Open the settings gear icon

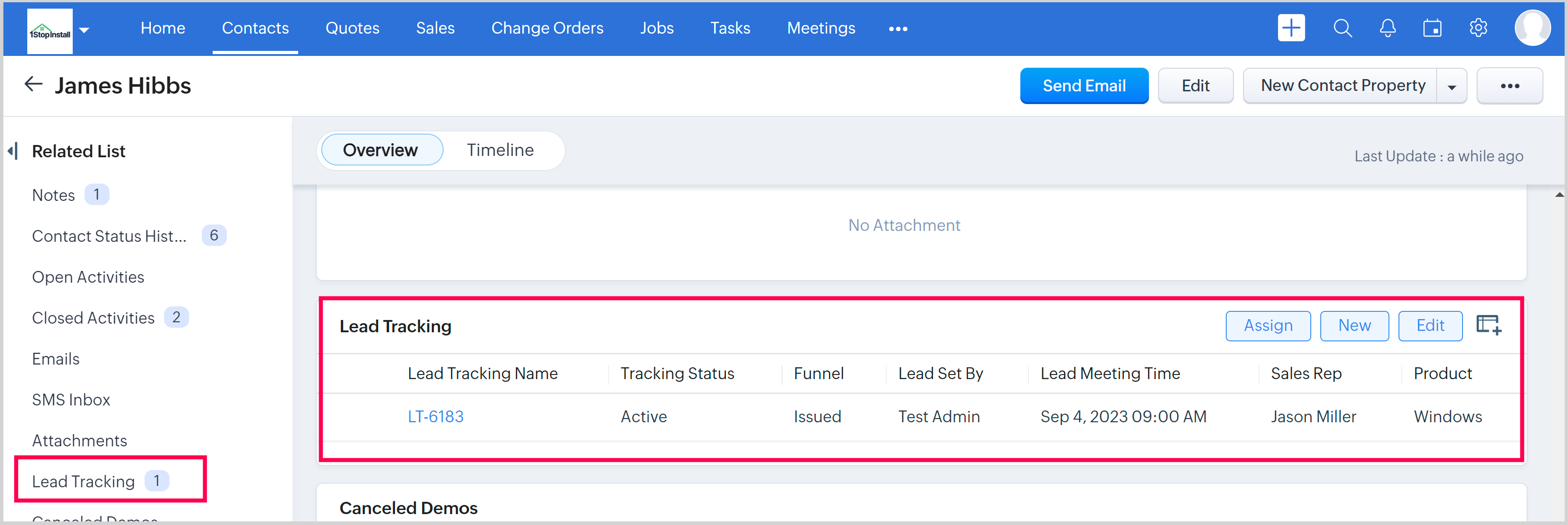pos(1478,28)
